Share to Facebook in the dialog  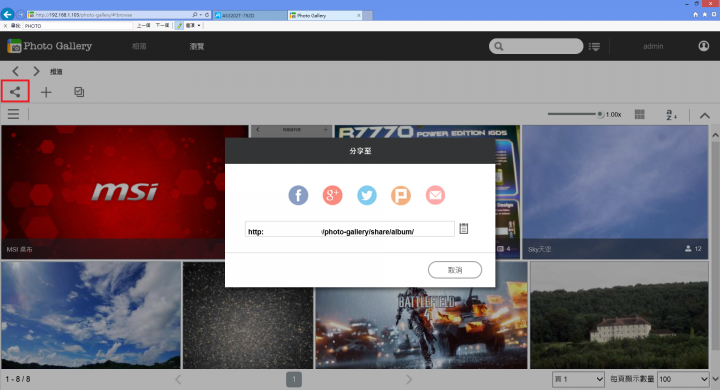(298, 195)
